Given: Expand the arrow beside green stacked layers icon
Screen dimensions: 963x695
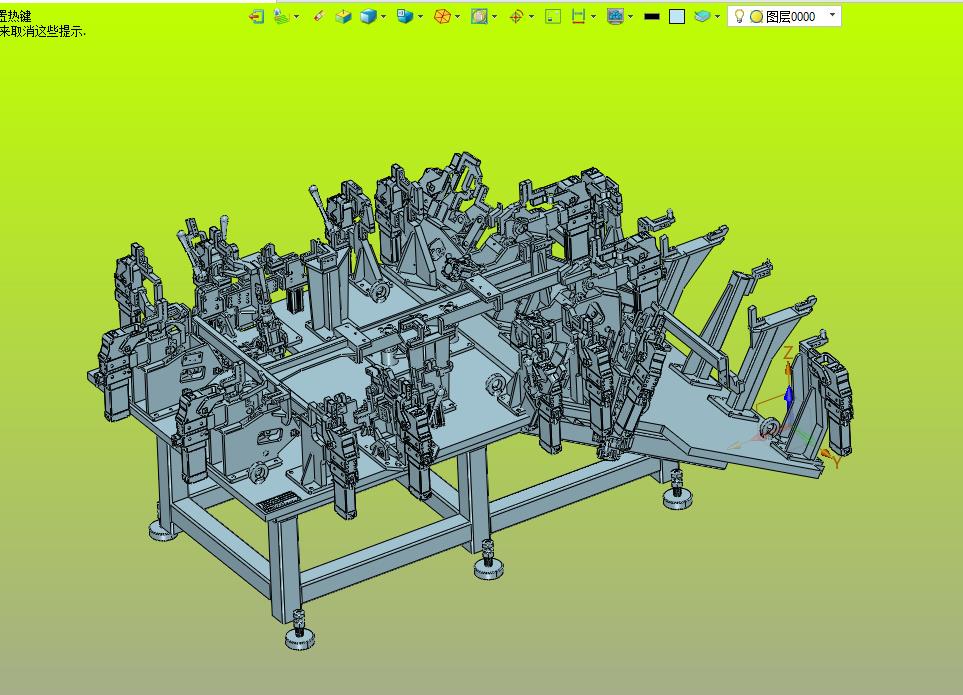Looking at the screenshot, I should point(297,16).
